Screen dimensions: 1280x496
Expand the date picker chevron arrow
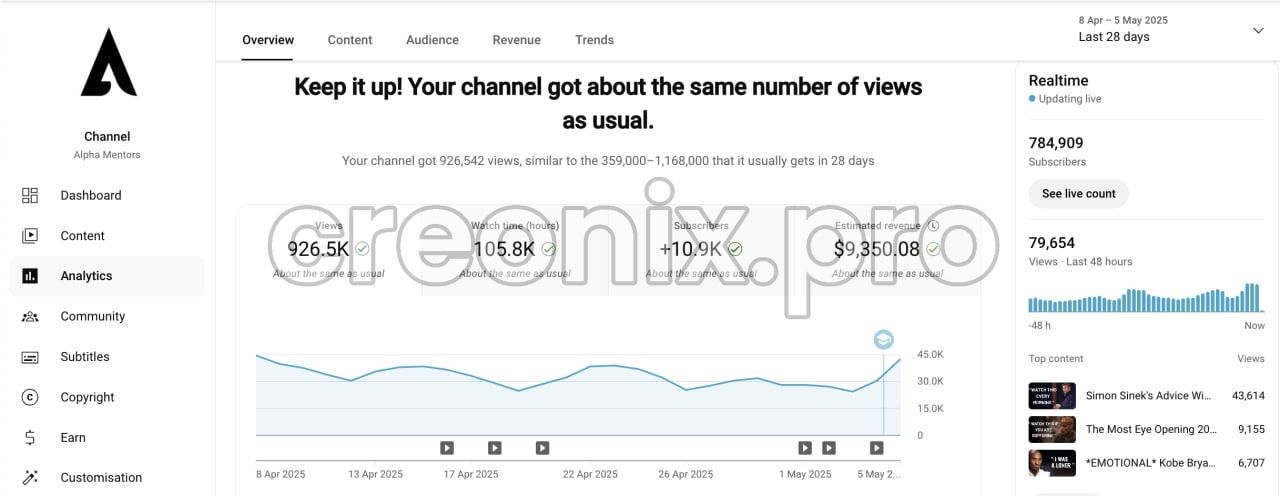[1258, 31]
